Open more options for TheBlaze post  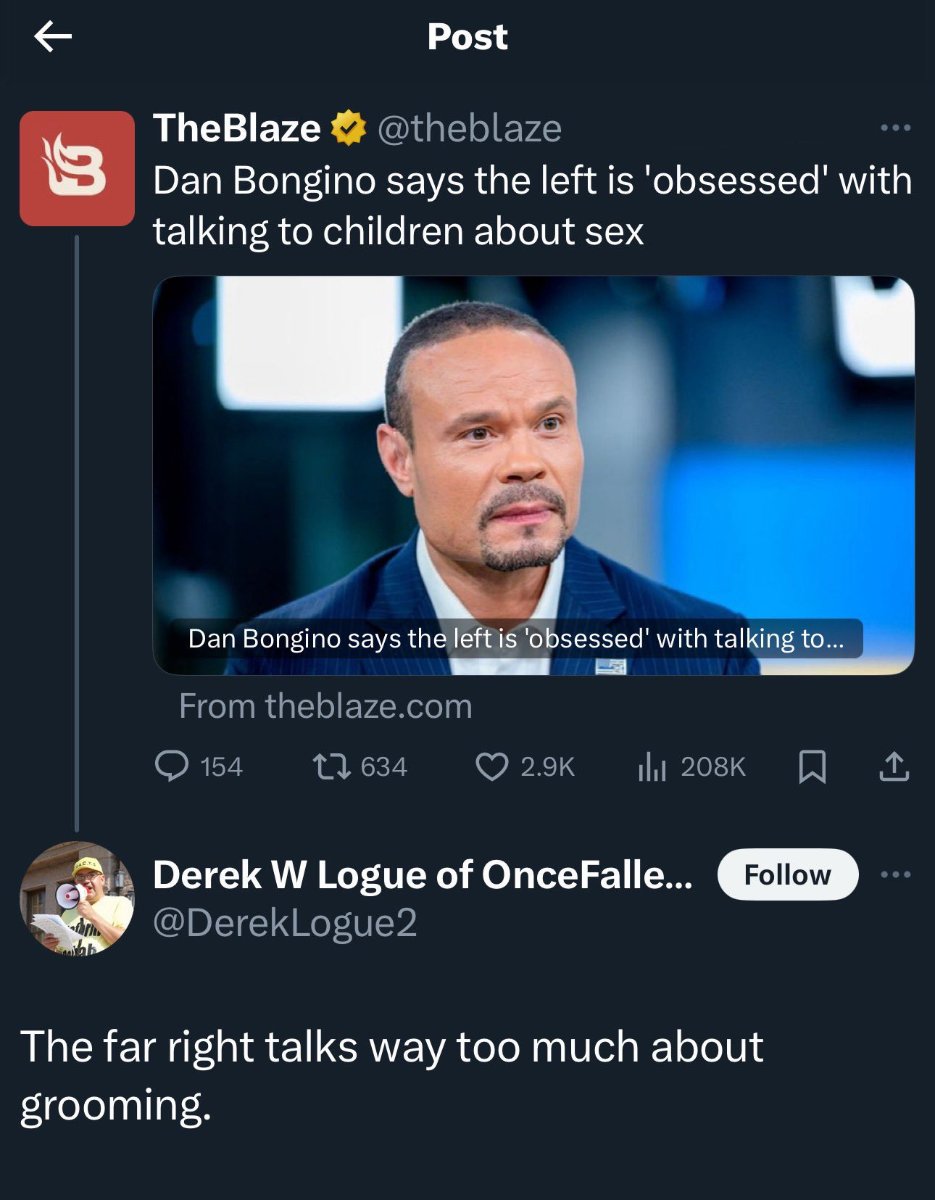click(x=895, y=128)
